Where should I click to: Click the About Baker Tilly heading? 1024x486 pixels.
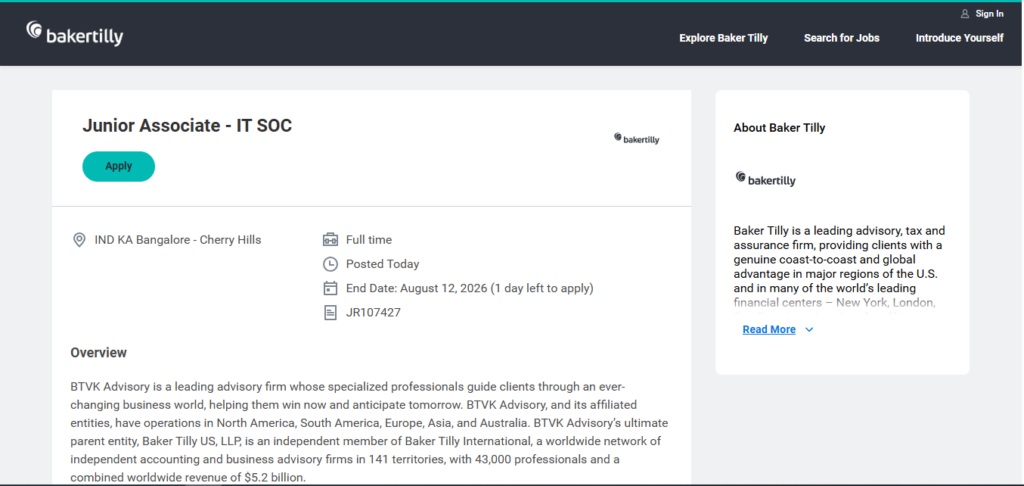tap(779, 128)
